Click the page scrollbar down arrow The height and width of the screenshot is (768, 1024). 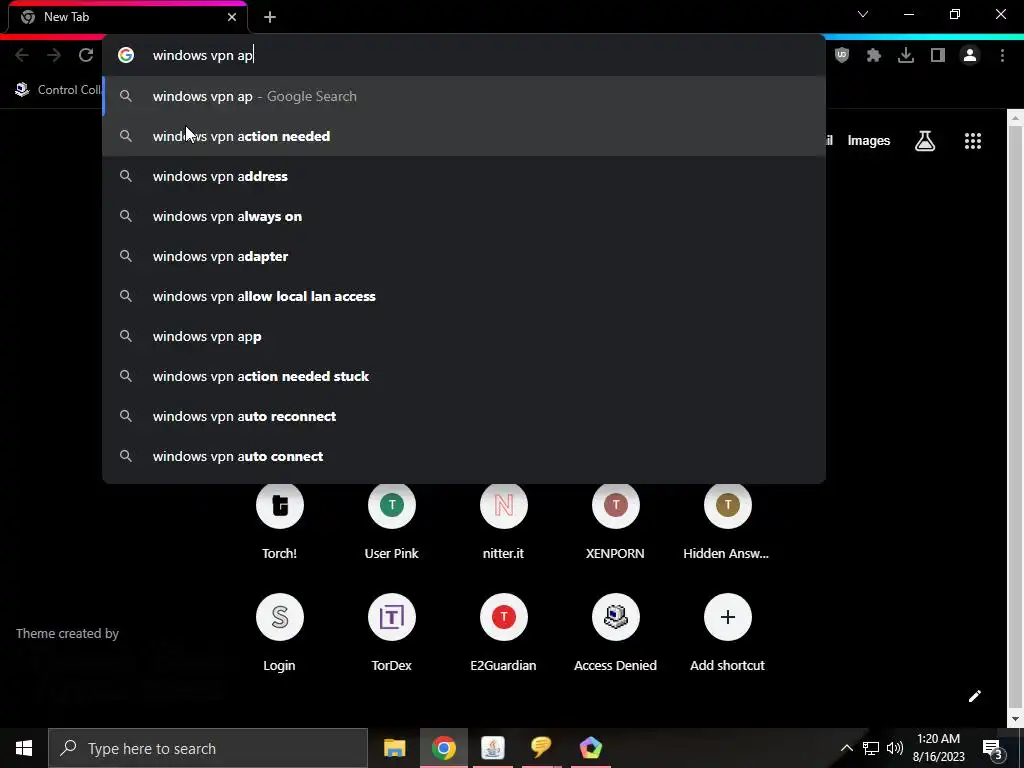(1015, 720)
